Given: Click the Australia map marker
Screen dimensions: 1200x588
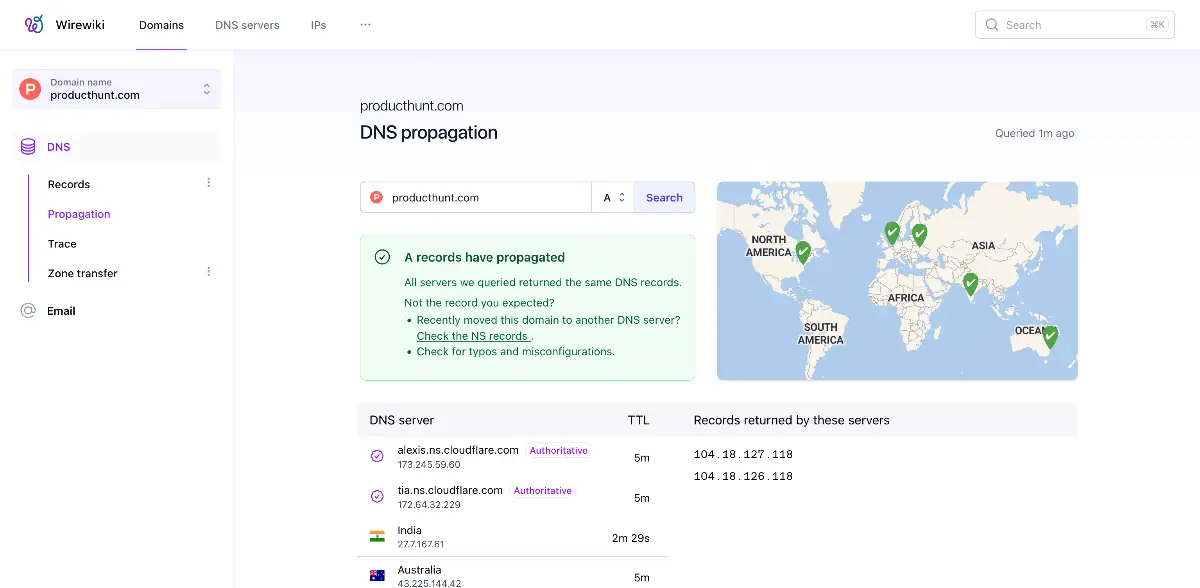Looking at the screenshot, I should (1049, 336).
